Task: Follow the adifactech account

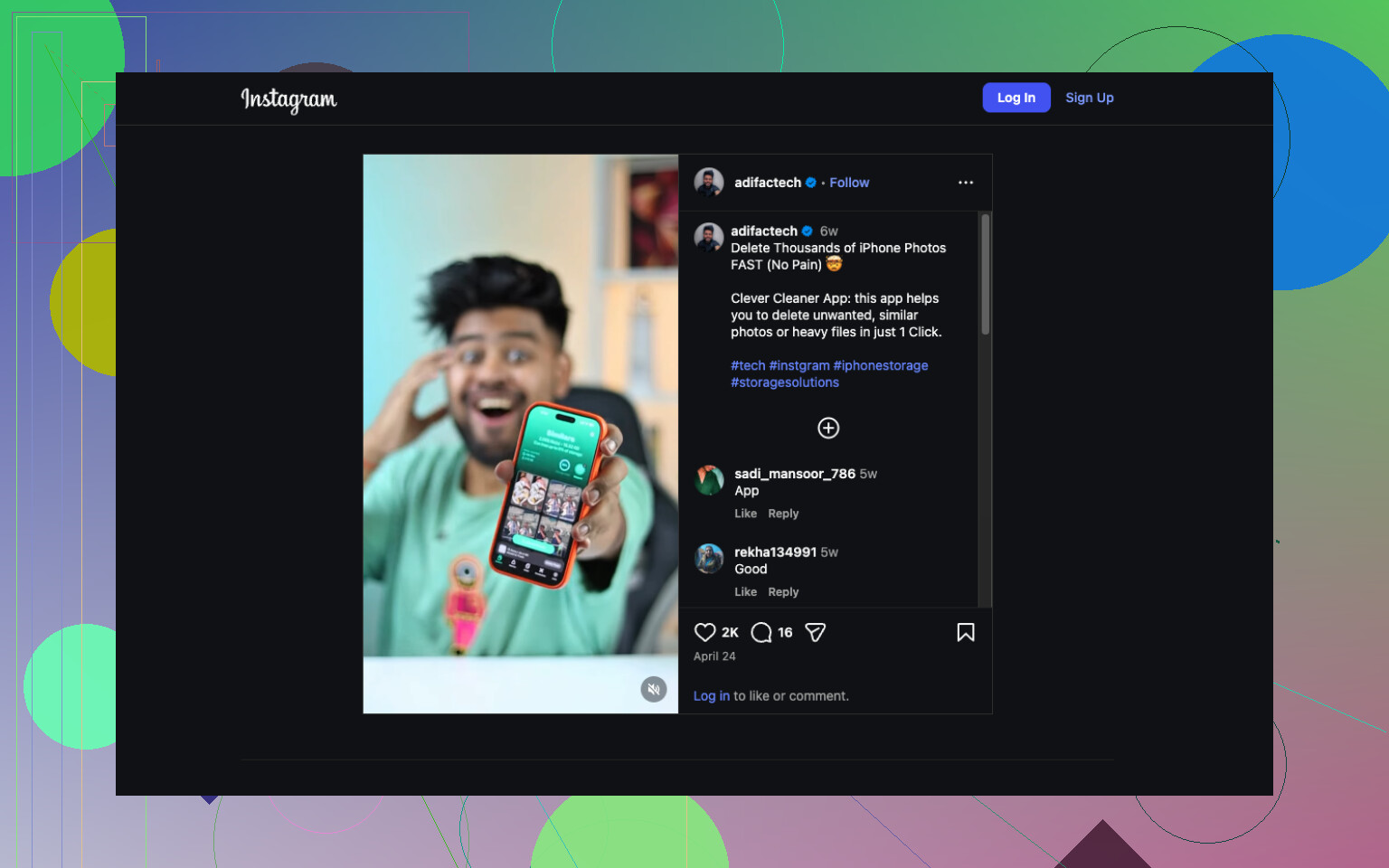Action: [849, 183]
